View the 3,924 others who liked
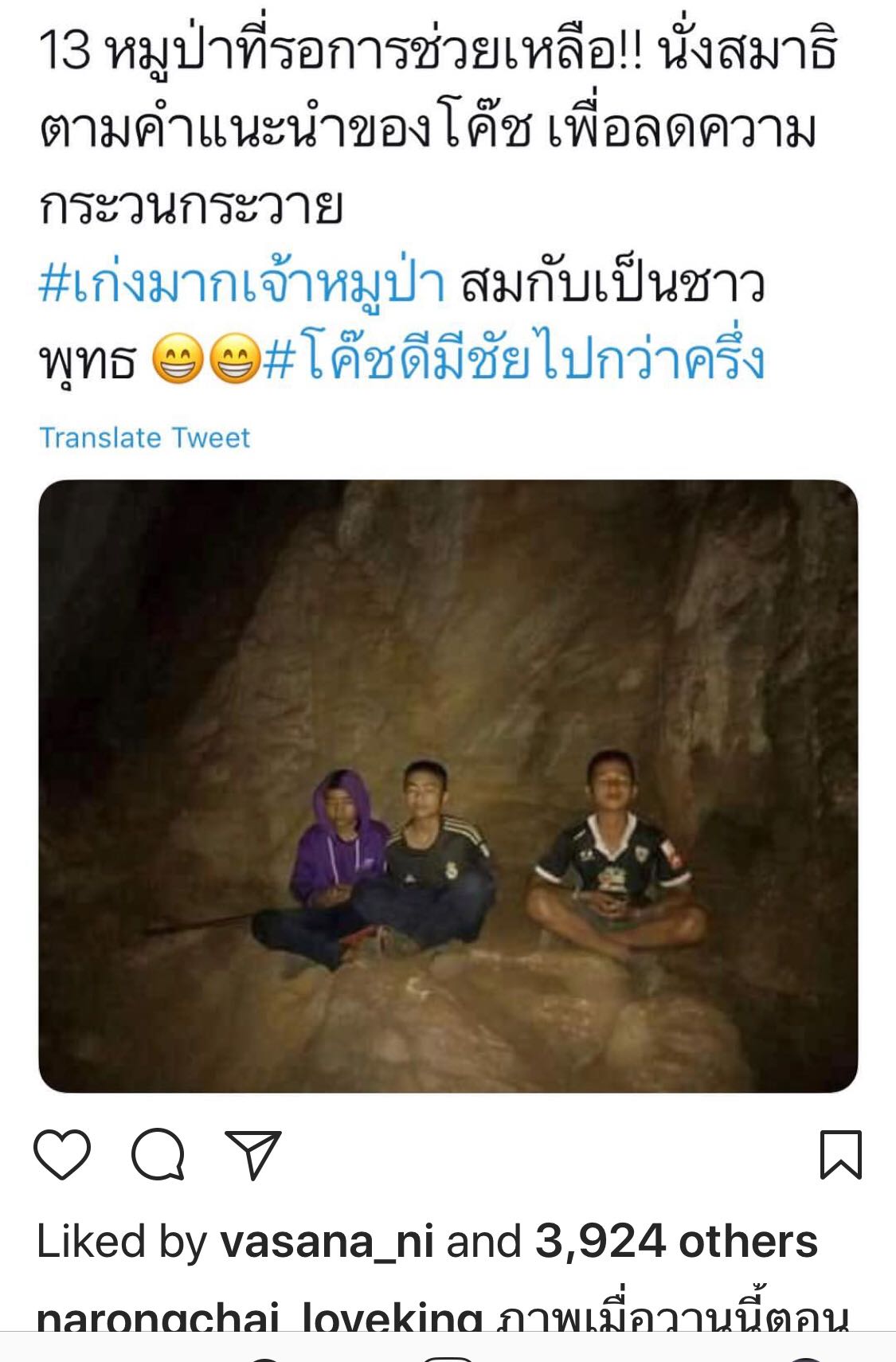This screenshot has width=896, height=1362. (676, 1241)
